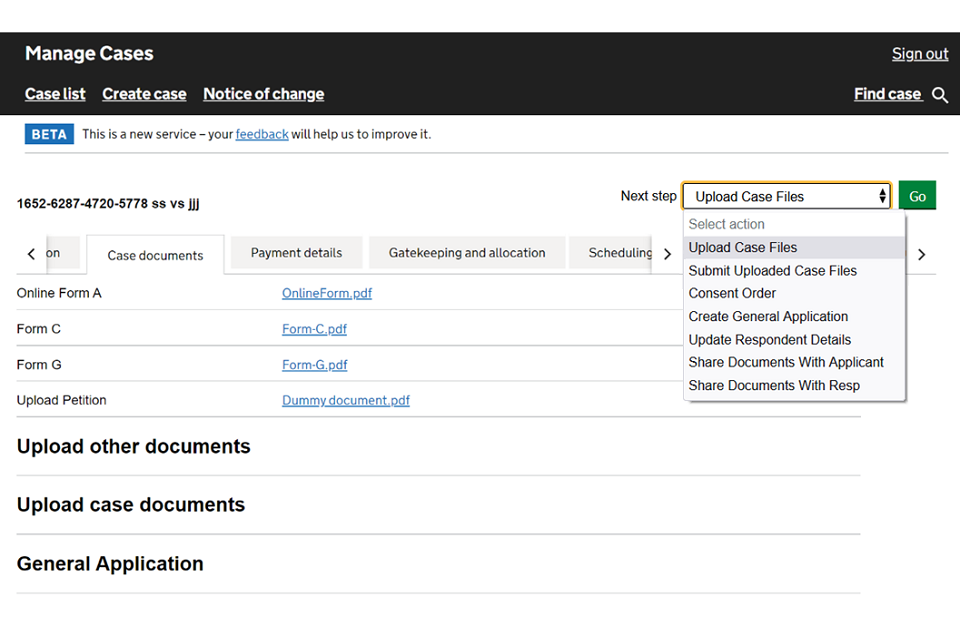Select Update Respondent Details option

click(769, 339)
